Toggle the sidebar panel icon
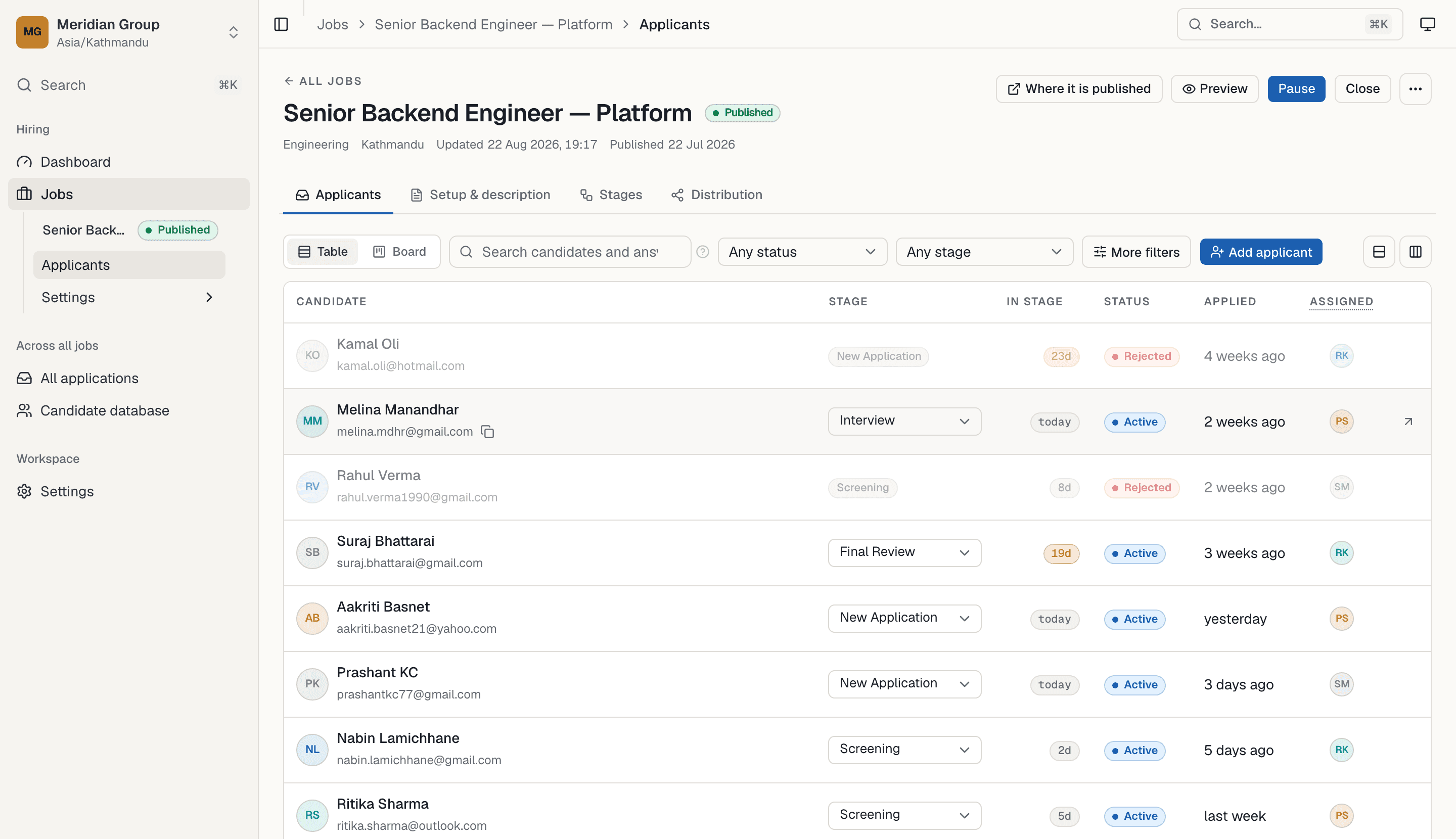The width and height of the screenshot is (1456, 839). (x=281, y=24)
